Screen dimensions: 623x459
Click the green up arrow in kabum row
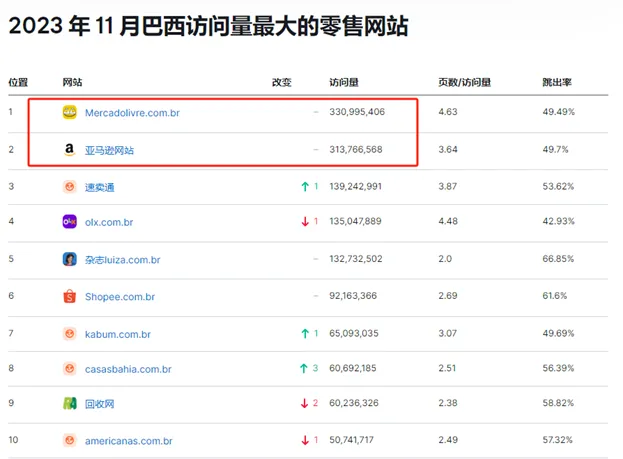[305, 333]
